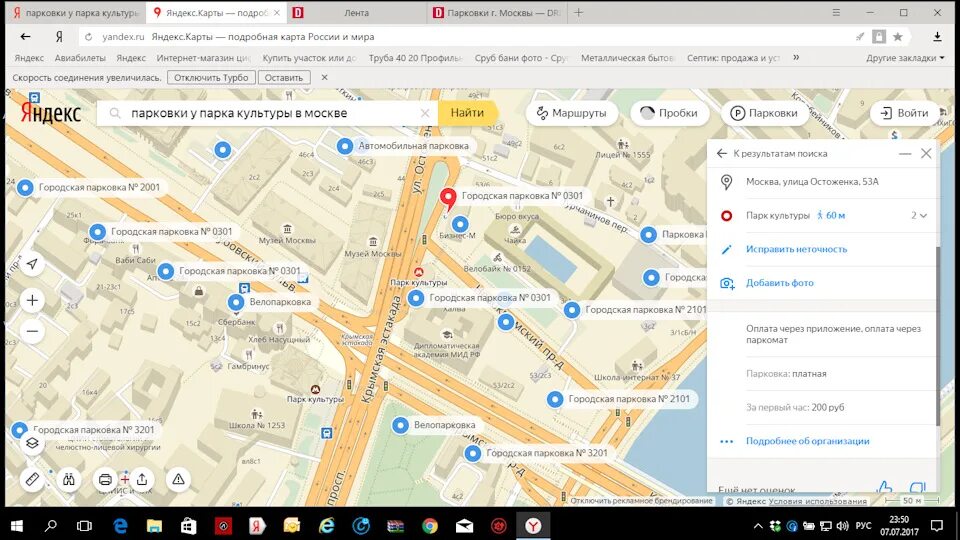
Task: Go back via К результатам поиска arrow
Action: tap(722, 154)
